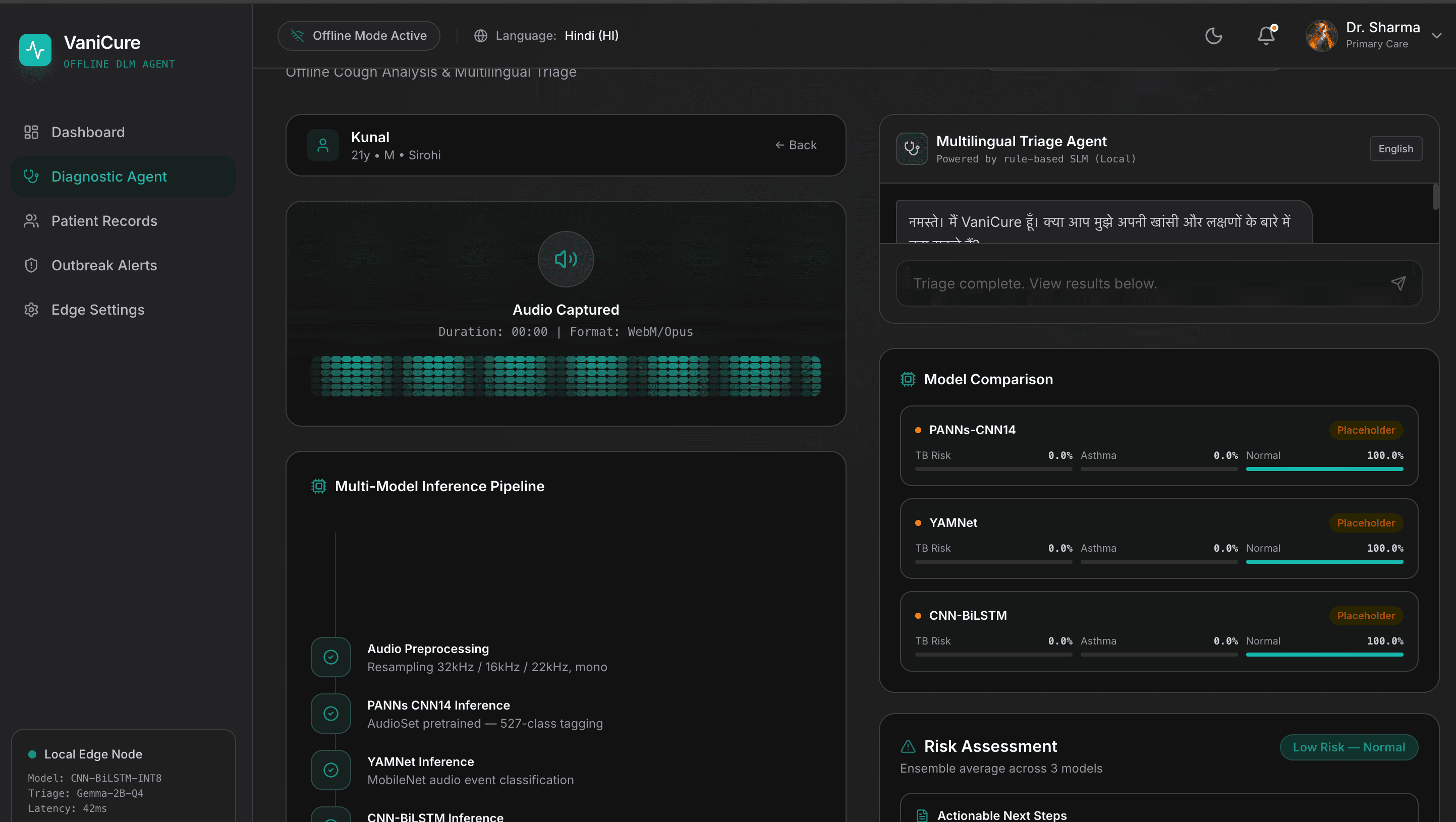Toggle dark mode with the moon icon

[x=1213, y=36]
